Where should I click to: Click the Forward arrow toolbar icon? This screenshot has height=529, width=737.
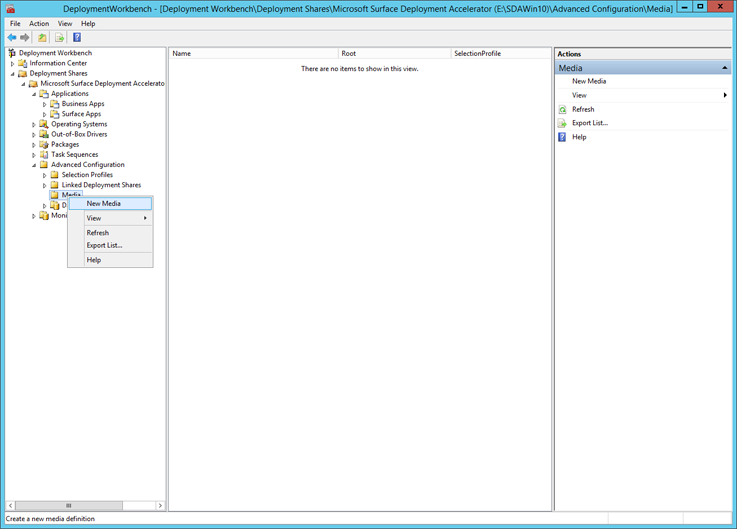[25, 38]
